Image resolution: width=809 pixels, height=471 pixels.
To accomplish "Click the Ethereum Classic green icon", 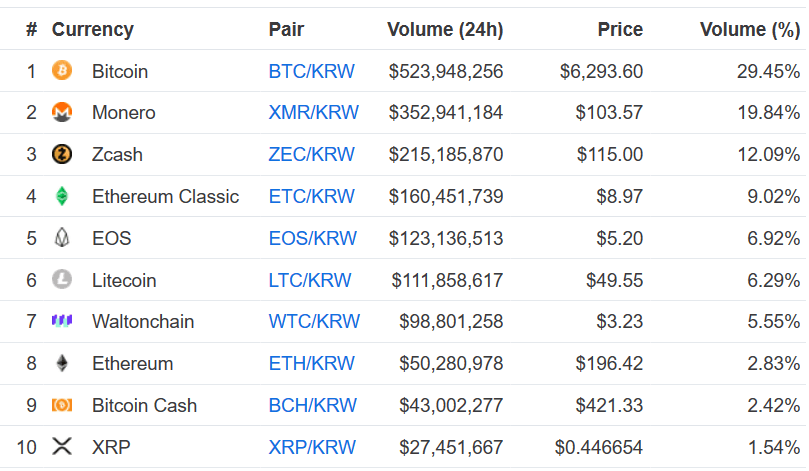I will [x=62, y=196].
